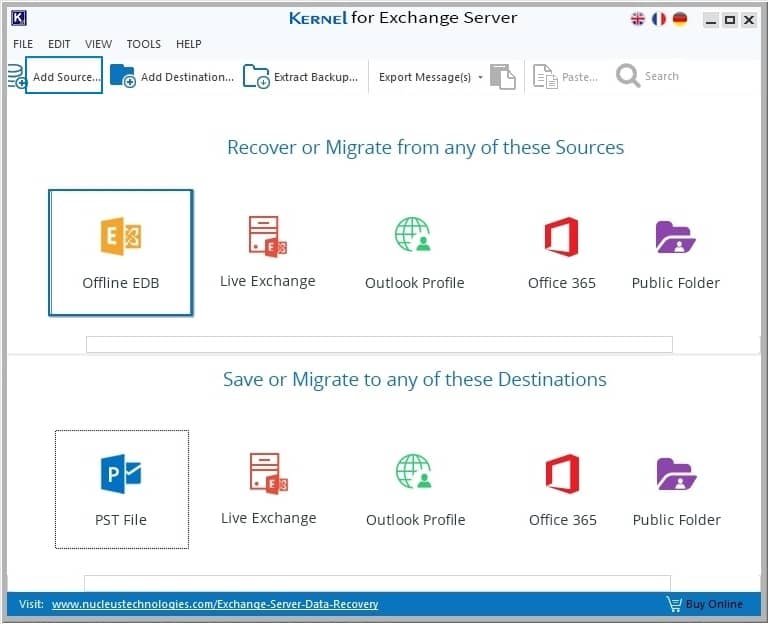Click Export Message(s) button
The height and width of the screenshot is (624, 768).
coord(425,77)
